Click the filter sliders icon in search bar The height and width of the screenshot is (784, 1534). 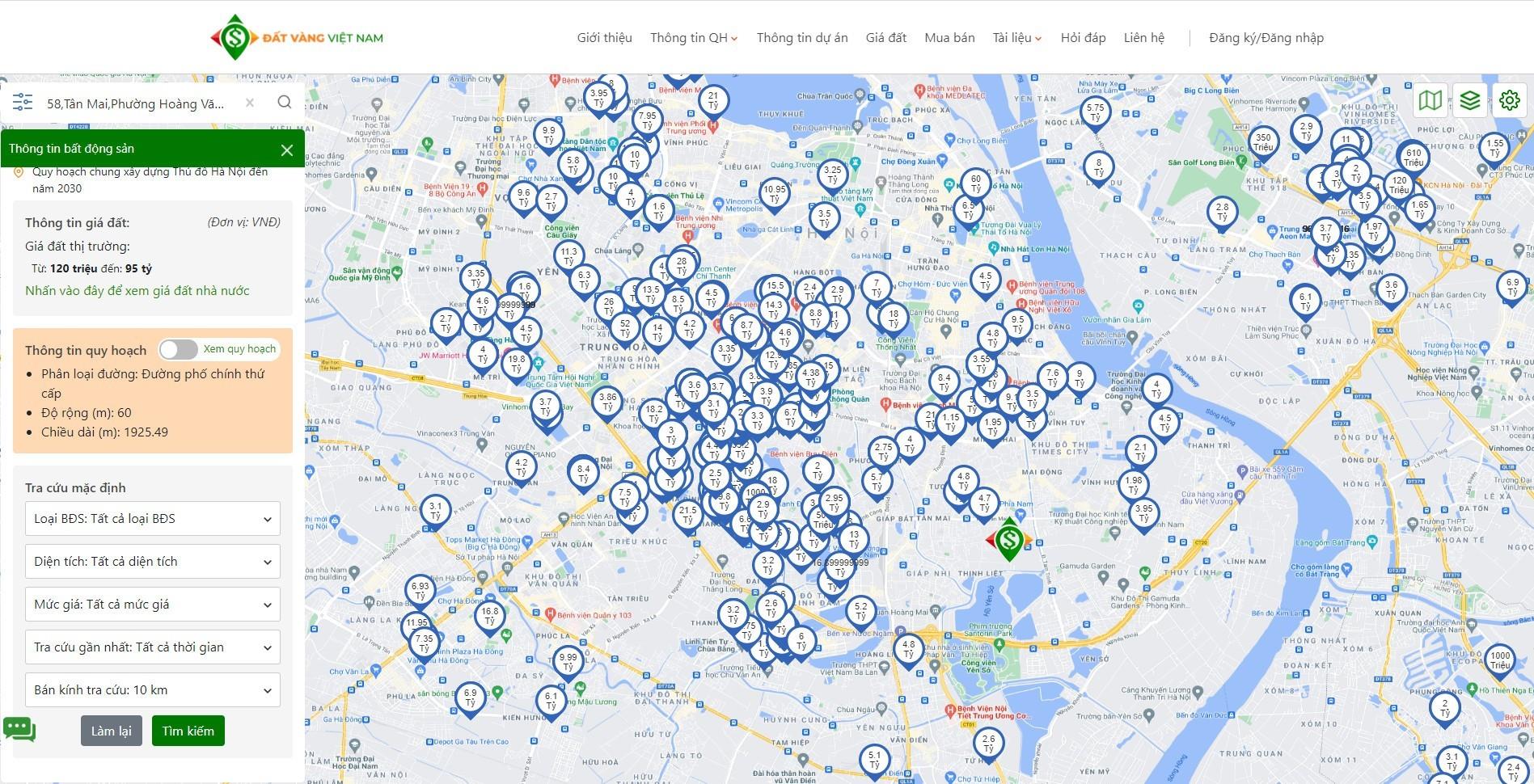coord(23,103)
